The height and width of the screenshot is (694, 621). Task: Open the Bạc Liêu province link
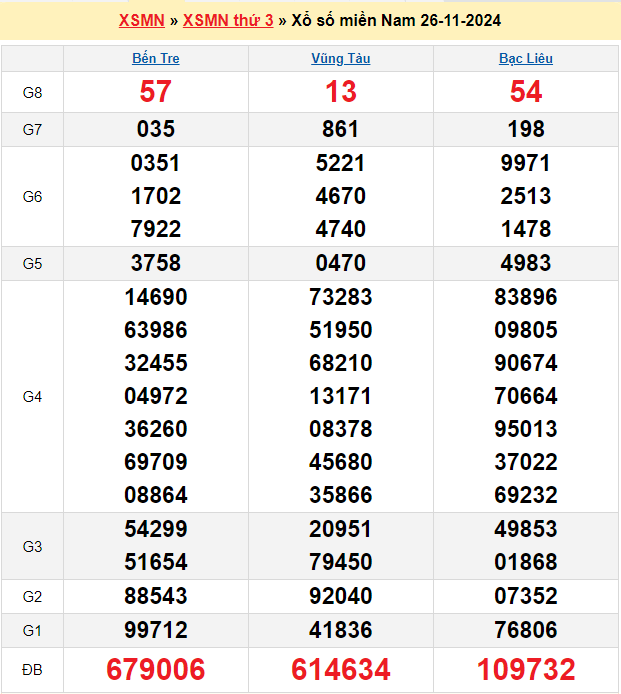526,58
